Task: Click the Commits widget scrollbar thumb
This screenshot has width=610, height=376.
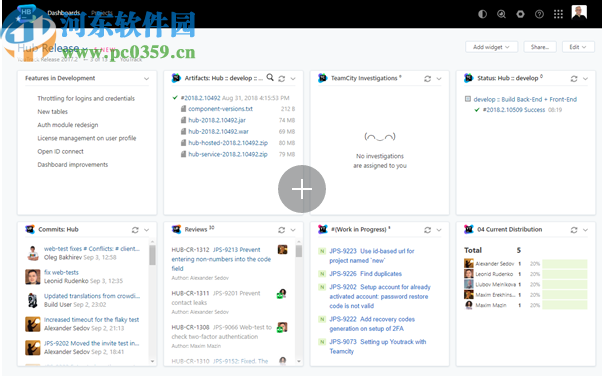Action: [152, 255]
